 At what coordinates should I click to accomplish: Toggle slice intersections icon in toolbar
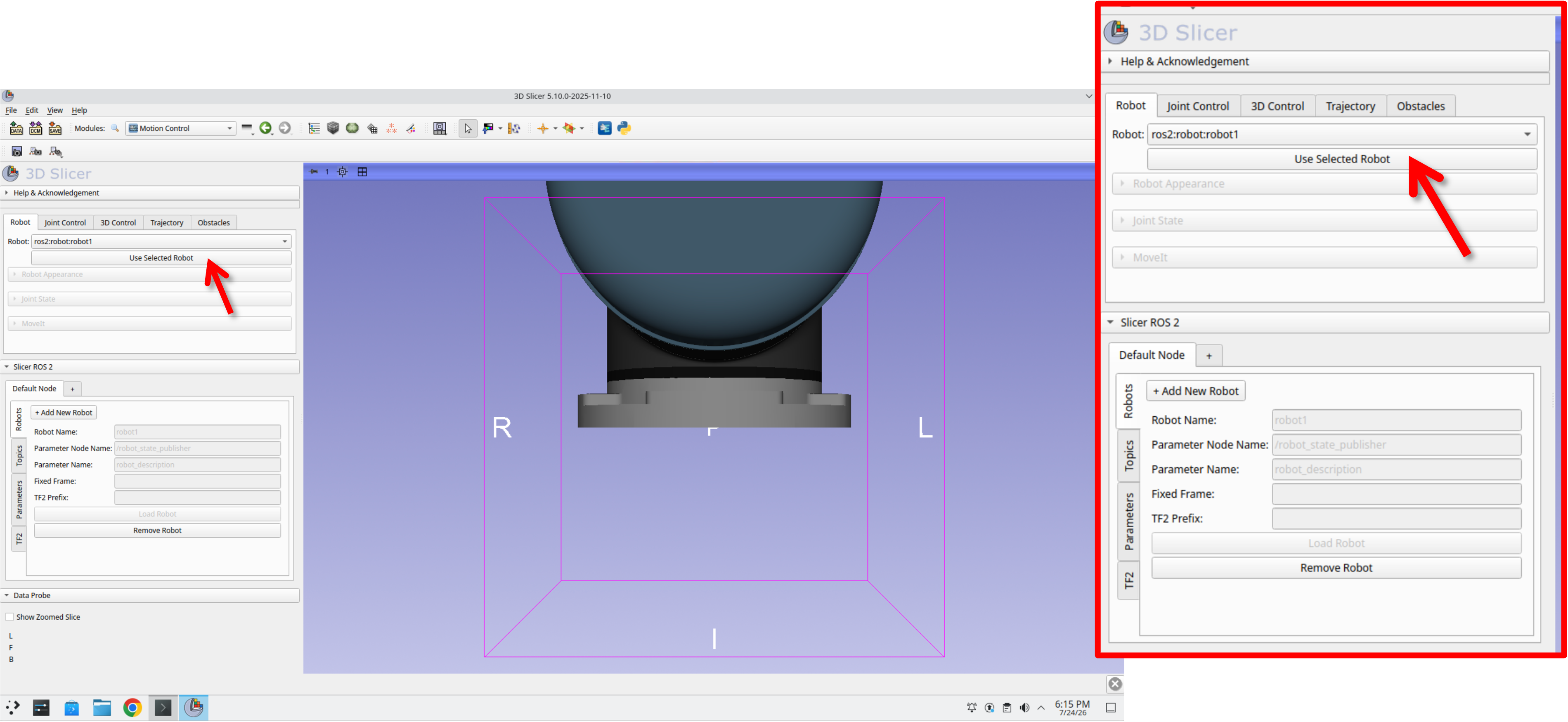[x=569, y=128]
